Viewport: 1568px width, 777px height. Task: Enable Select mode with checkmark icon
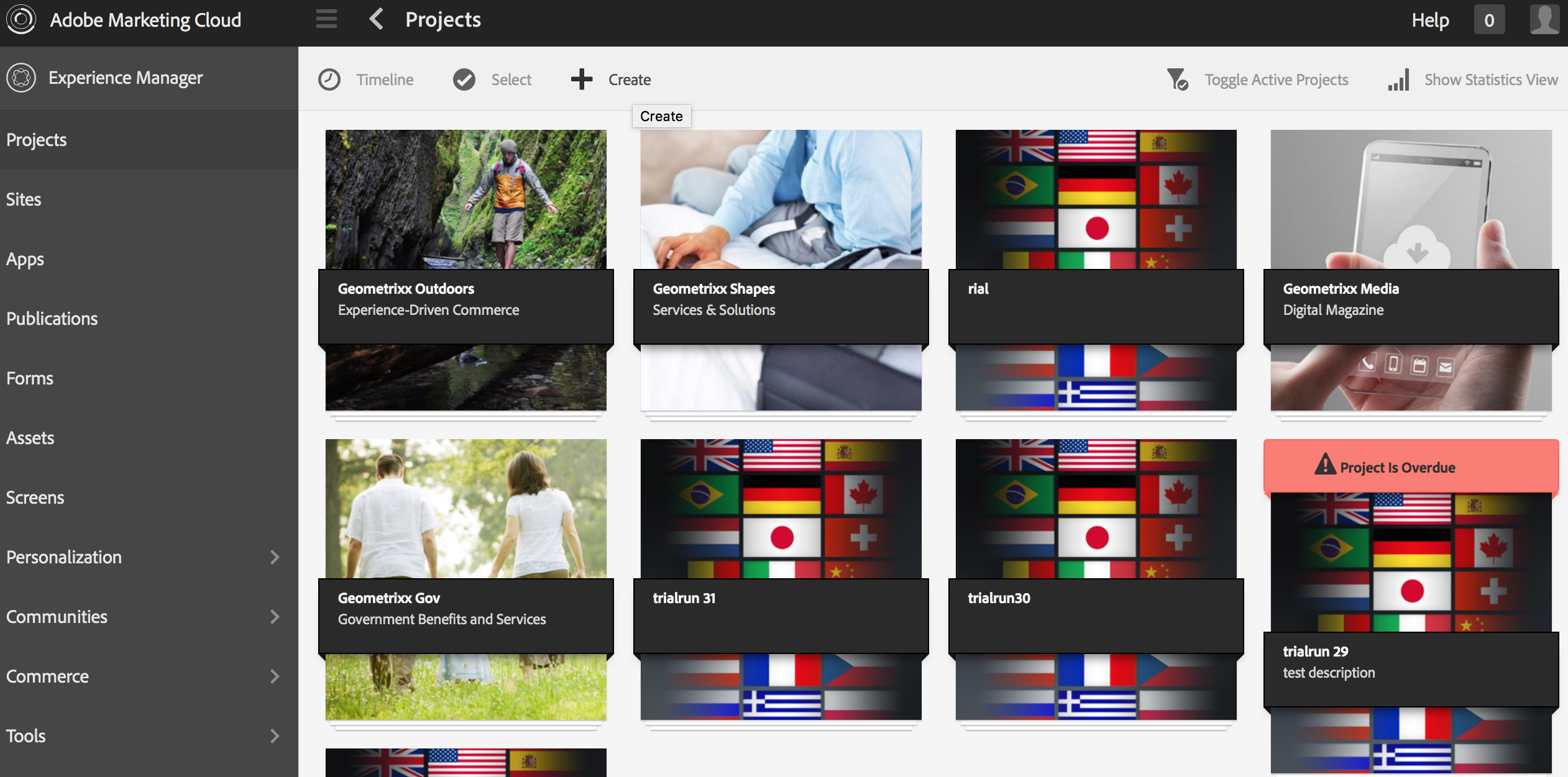pos(464,80)
